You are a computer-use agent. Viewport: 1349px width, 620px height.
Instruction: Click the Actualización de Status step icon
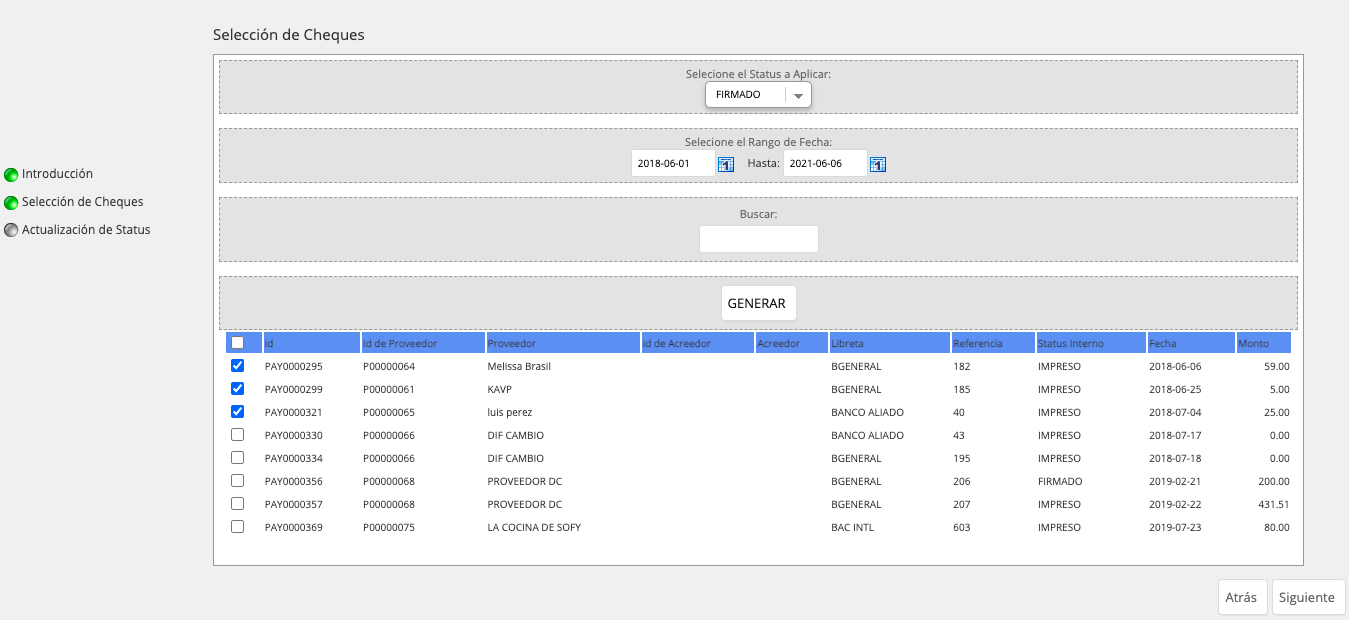point(11,230)
